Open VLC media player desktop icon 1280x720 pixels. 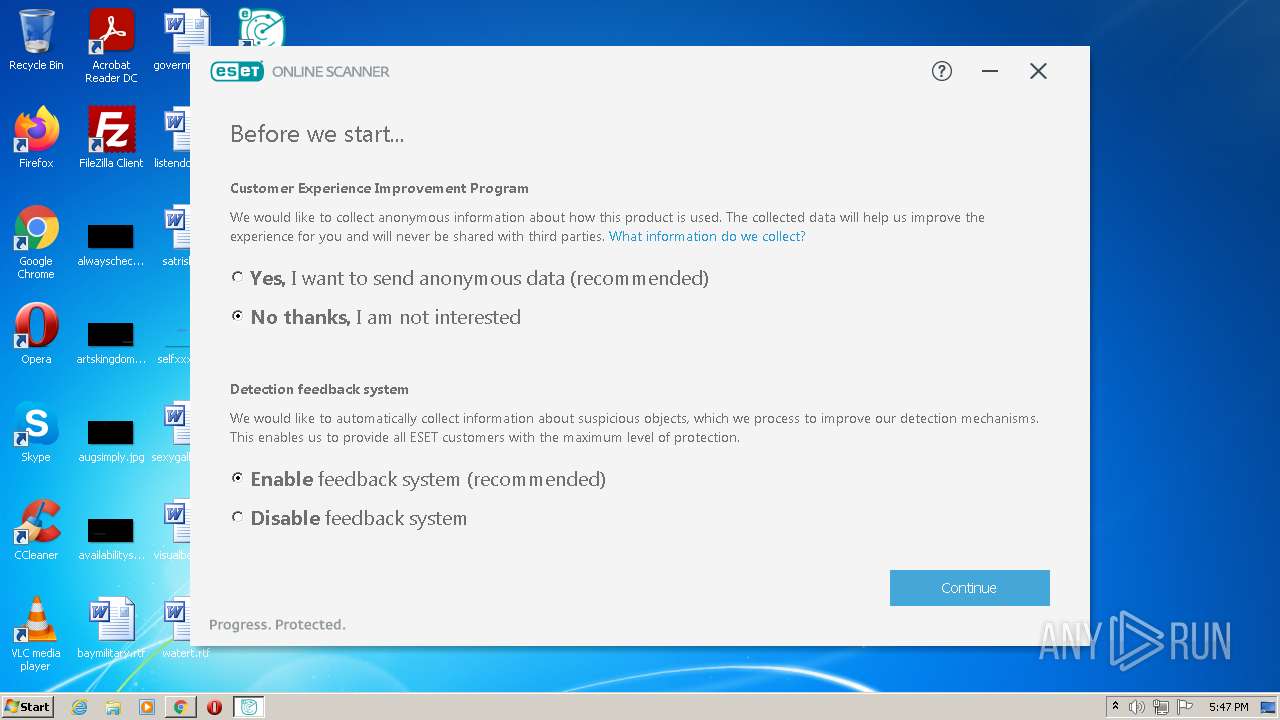coord(36,634)
